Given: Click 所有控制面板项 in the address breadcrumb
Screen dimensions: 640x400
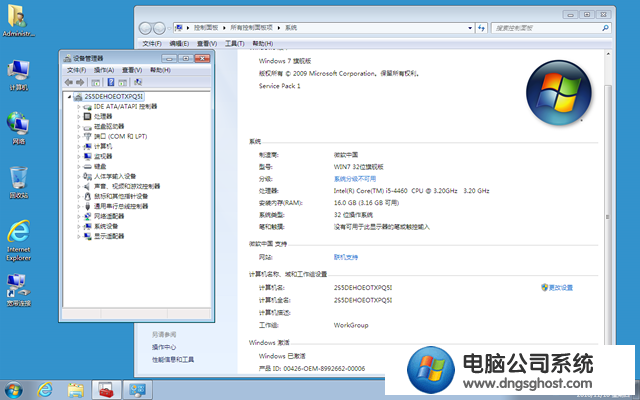Looking at the screenshot, I should 251,28.
